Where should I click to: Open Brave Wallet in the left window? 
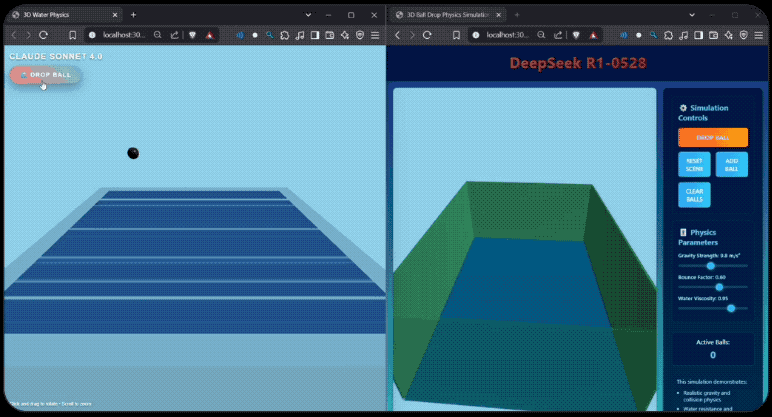(330, 35)
